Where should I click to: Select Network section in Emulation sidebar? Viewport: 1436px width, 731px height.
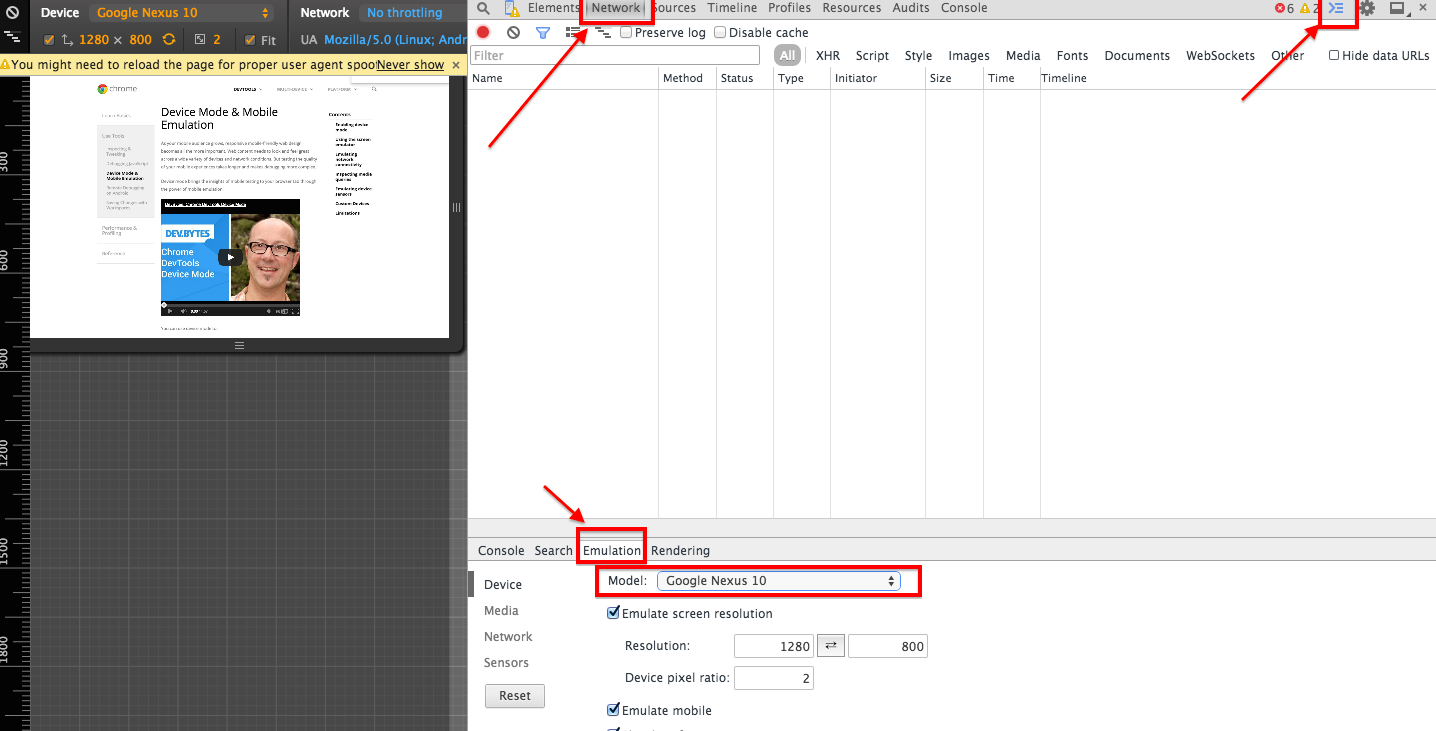[508, 637]
